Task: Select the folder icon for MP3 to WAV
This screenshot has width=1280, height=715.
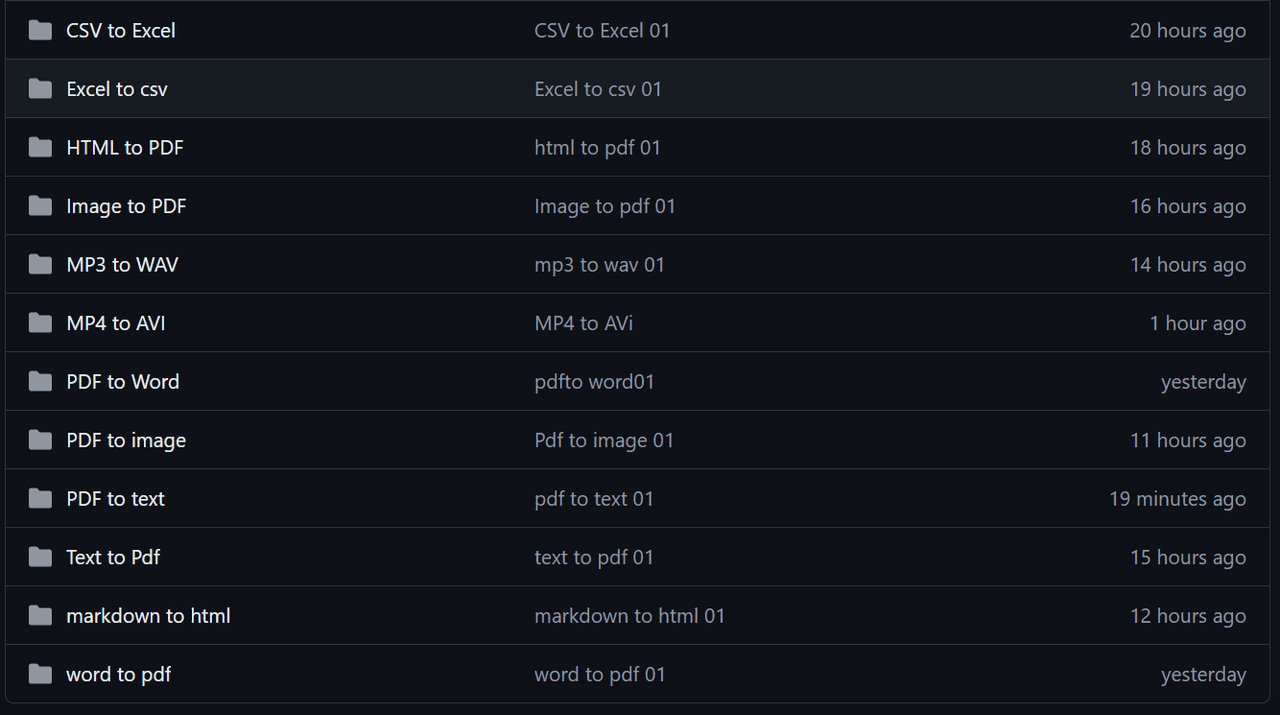Action: click(40, 265)
